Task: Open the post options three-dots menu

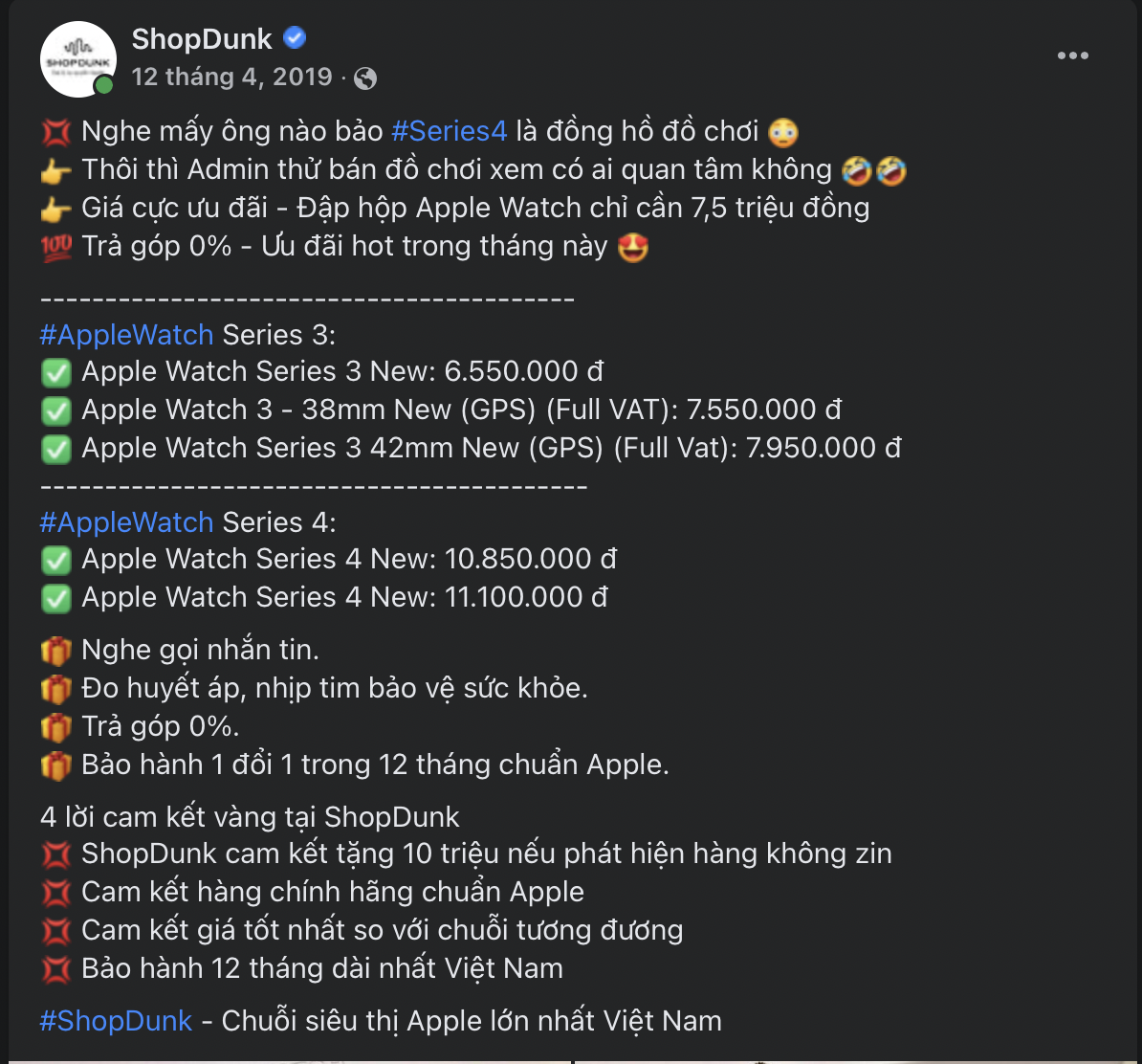Action: pyautogui.click(x=1072, y=56)
